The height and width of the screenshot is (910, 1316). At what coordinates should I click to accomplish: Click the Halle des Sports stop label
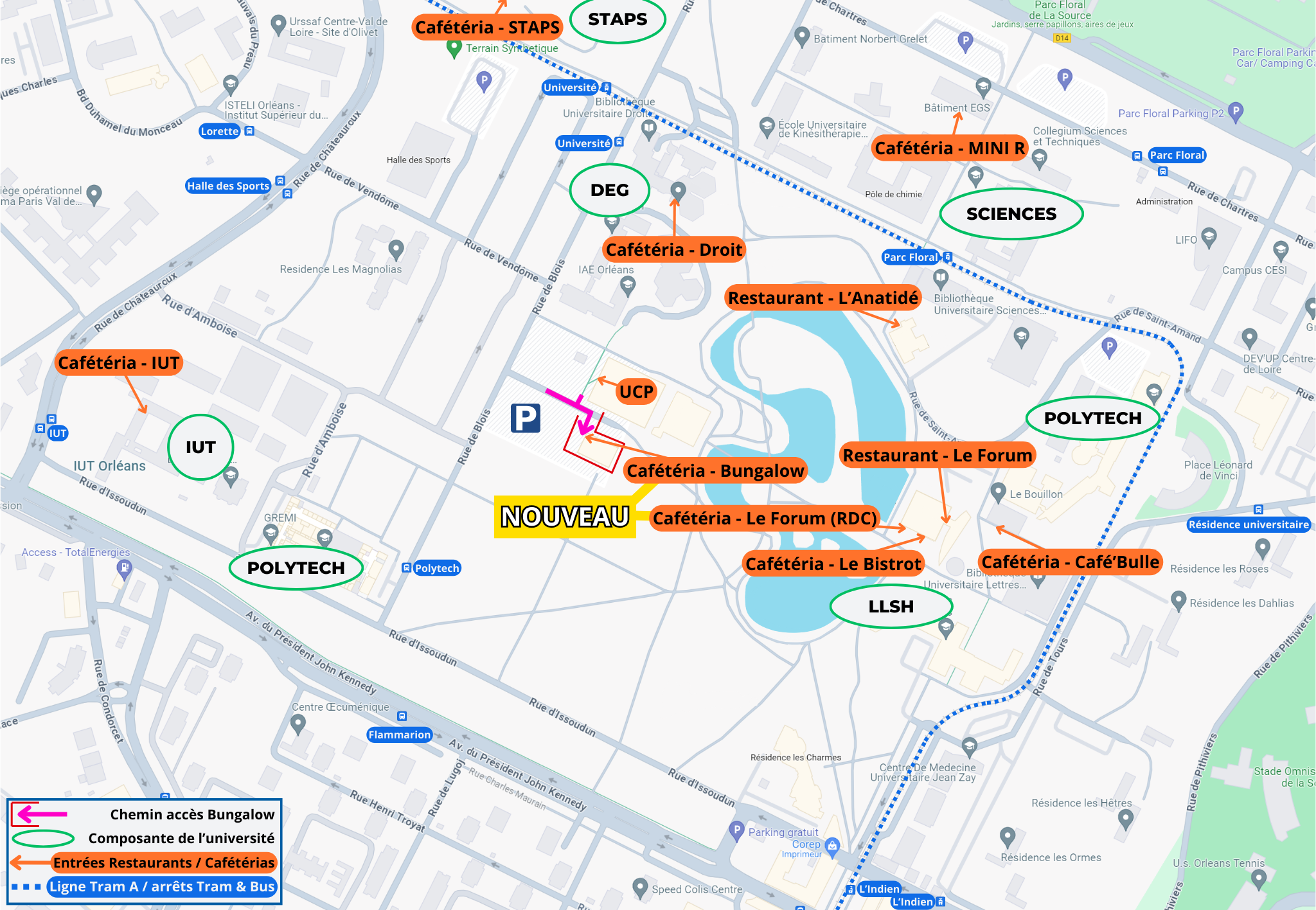[x=227, y=186]
